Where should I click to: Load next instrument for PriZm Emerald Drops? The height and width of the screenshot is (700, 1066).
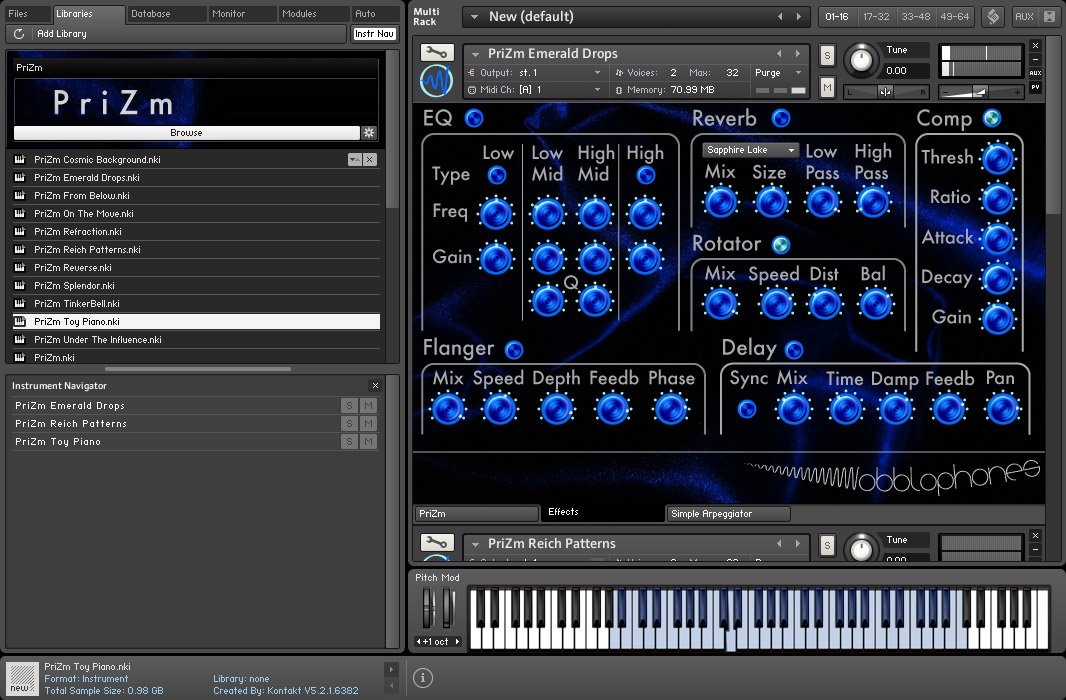pos(797,53)
